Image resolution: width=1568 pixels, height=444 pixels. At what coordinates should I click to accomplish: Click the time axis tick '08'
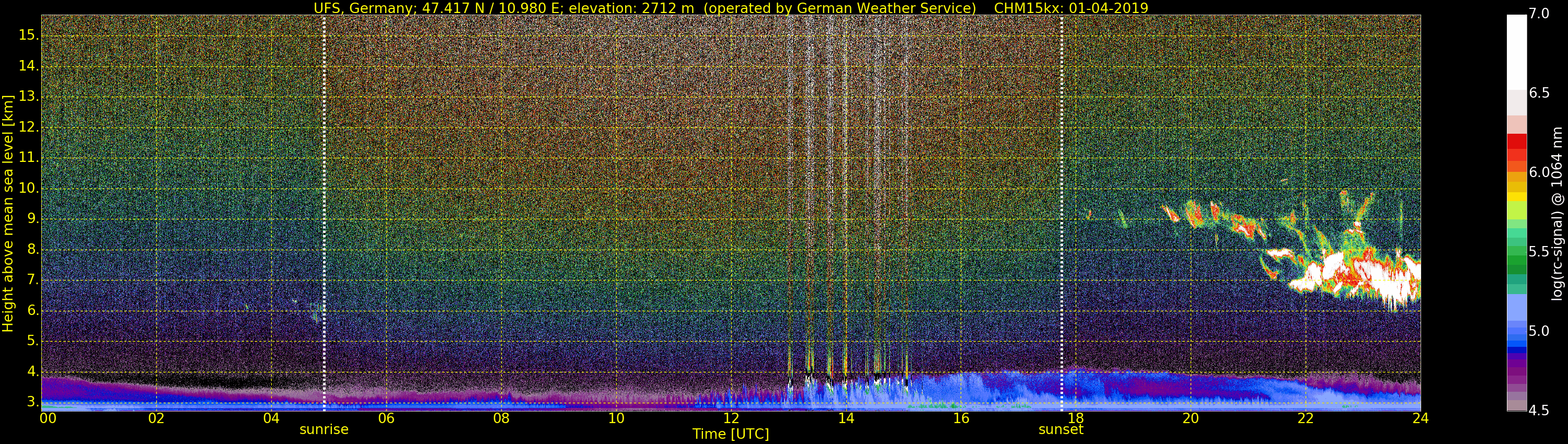pos(501,418)
